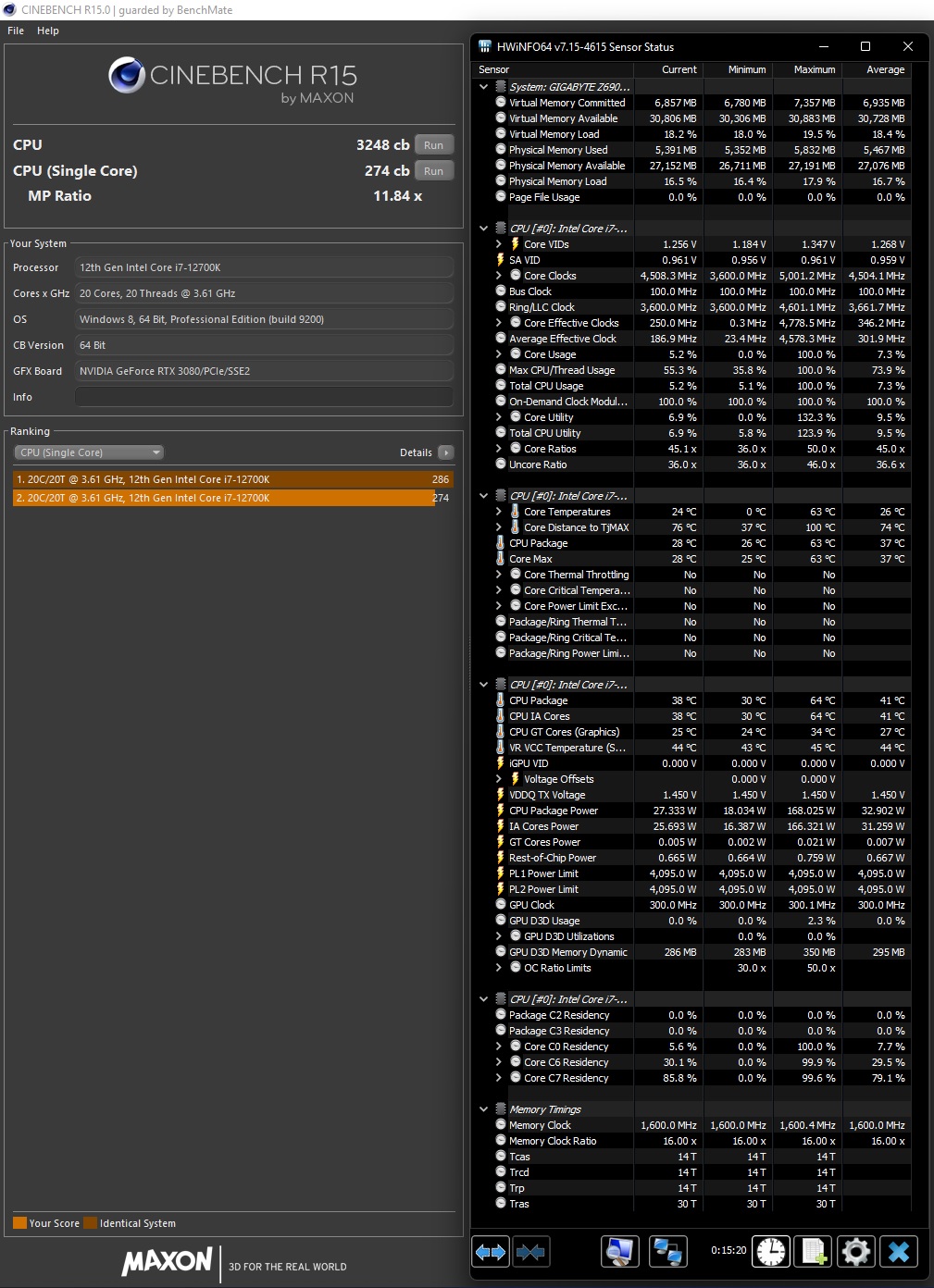The image size is (934, 1288).
Task: Open the Help menu in Cinebench
Action: pyautogui.click(x=48, y=31)
